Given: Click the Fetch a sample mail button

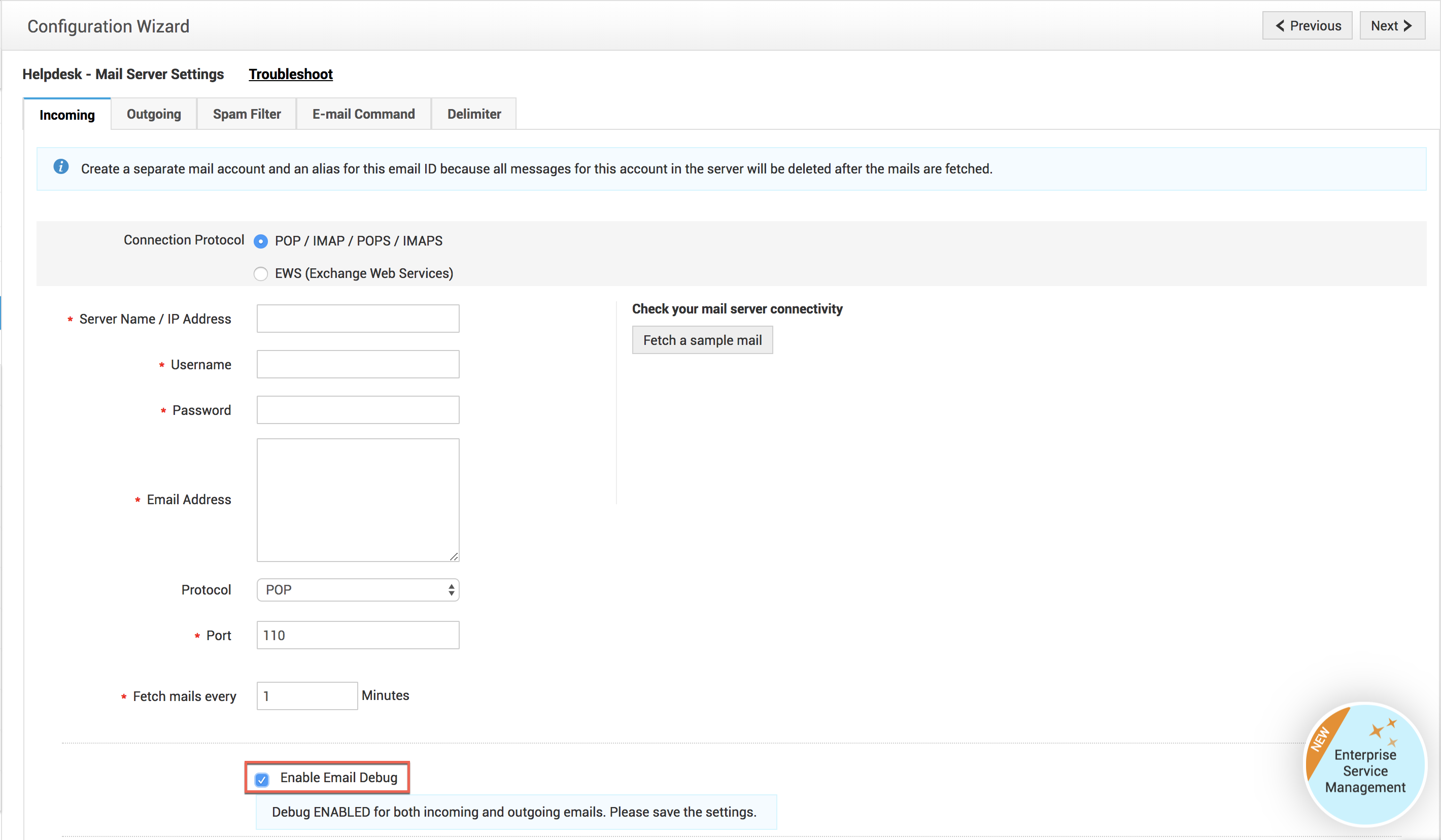Looking at the screenshot, I should [702, 340].
